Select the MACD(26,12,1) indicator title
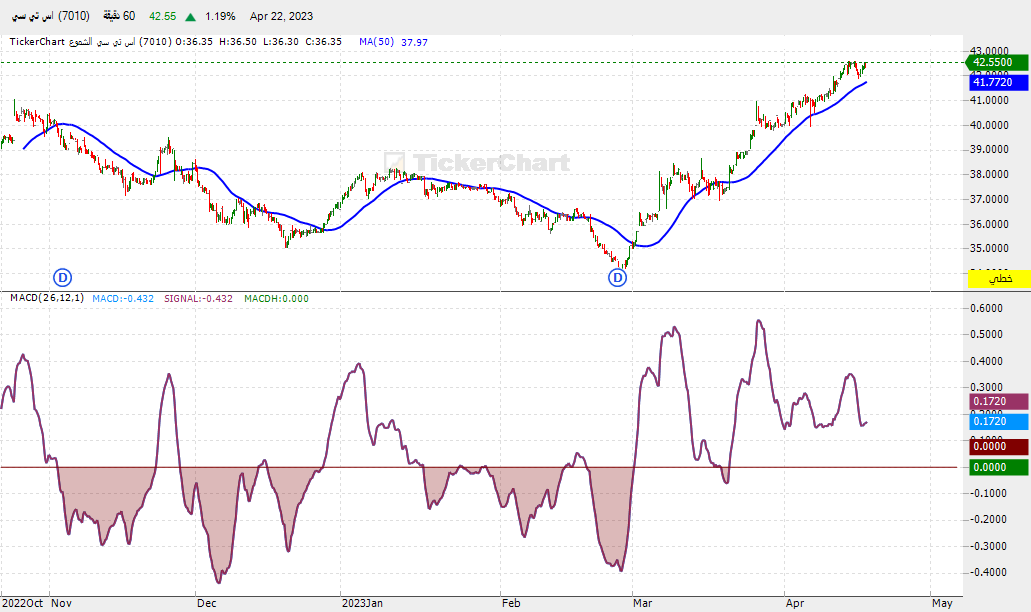Screen dimensions: 1031x612 (47, 298)
